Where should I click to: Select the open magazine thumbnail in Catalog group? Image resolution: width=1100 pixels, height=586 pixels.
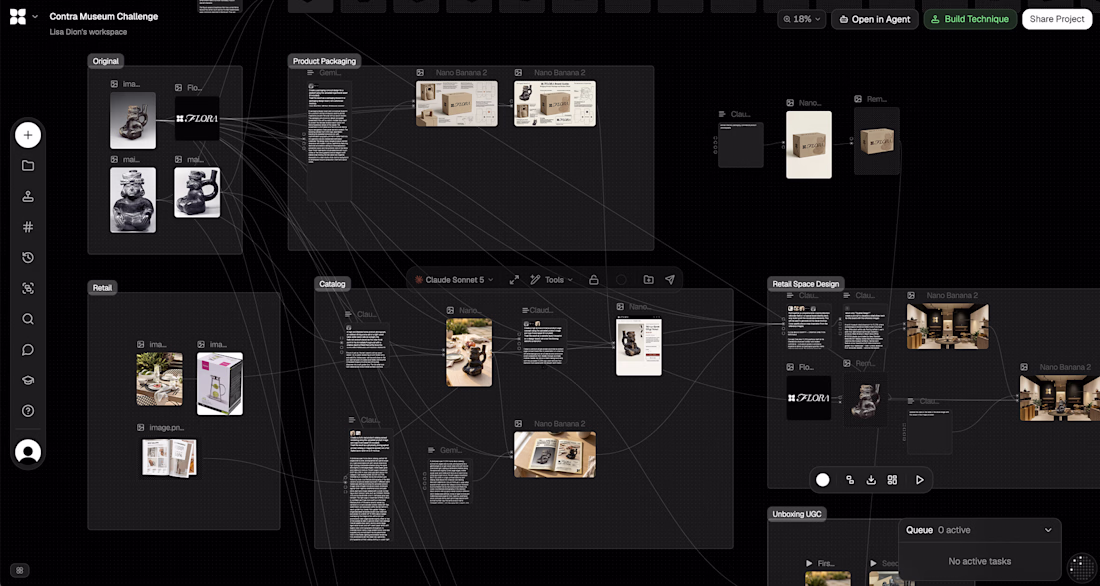click(x=555, y=455)
